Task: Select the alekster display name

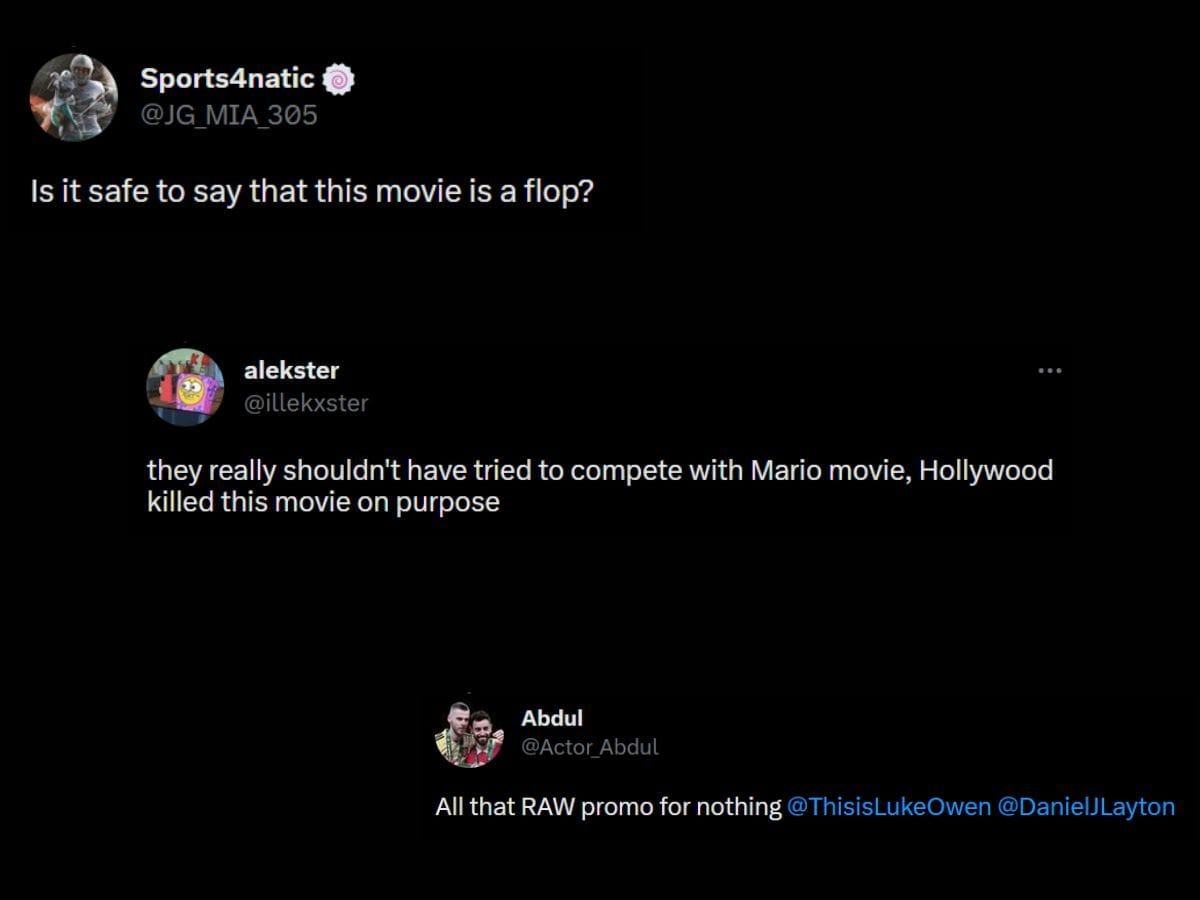Action: (x=291, y=370)
